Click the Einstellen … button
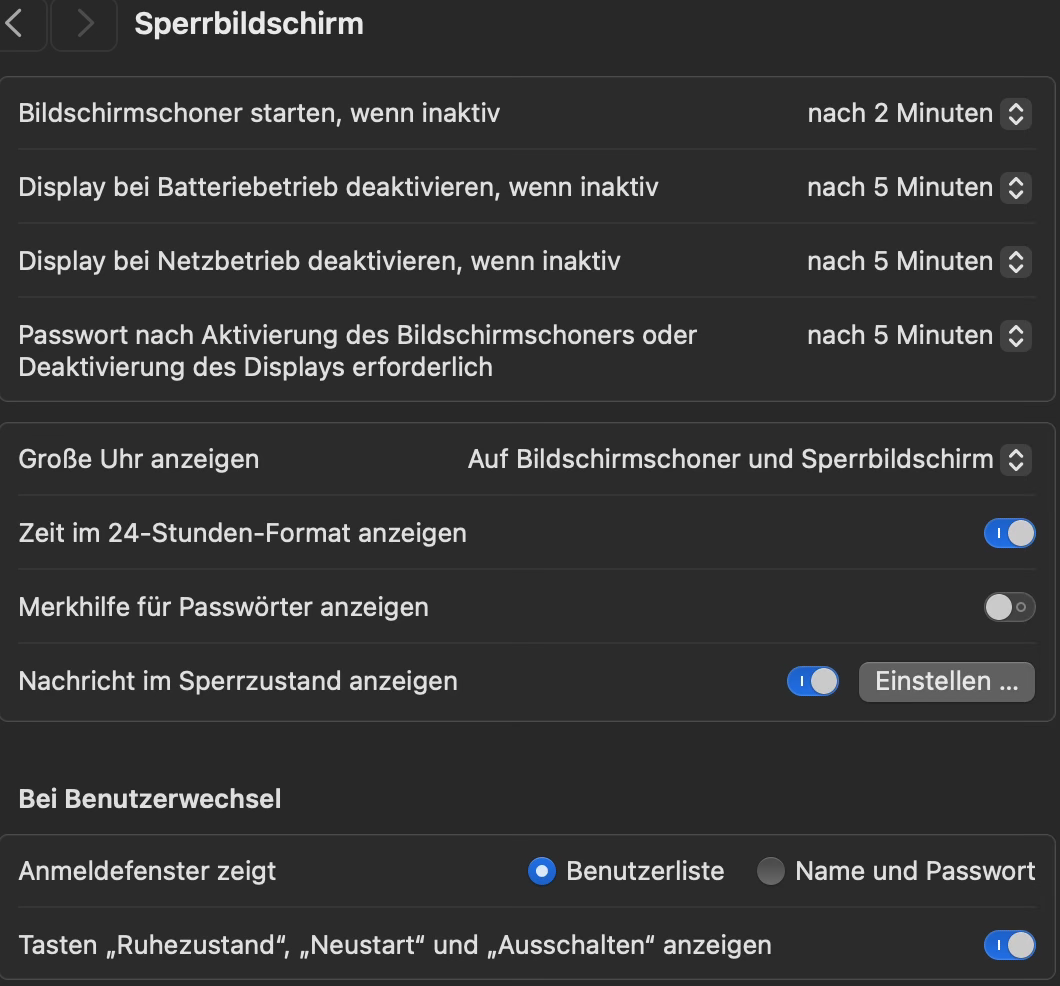This screenshot has height=986, width=1060. click(946, 681)
